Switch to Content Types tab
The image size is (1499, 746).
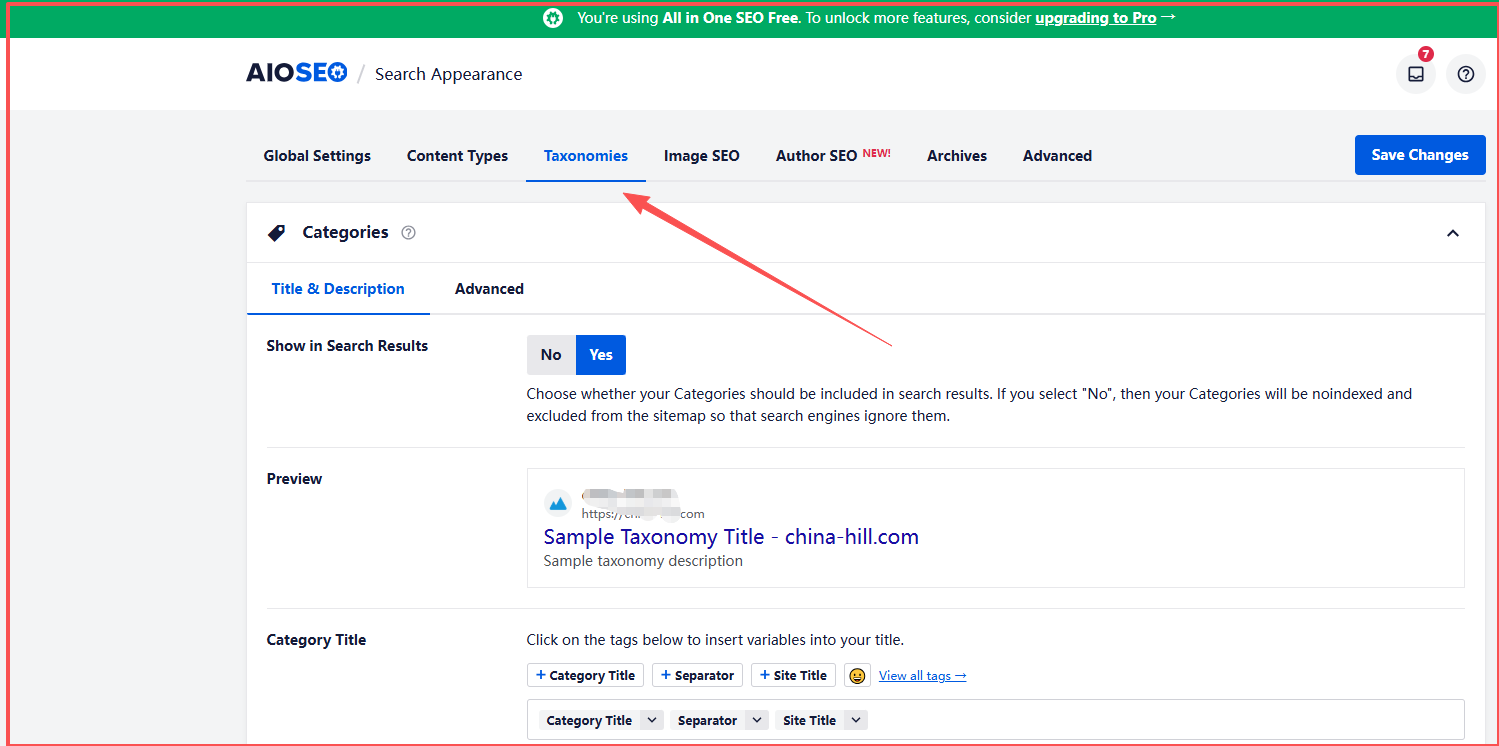457,156
